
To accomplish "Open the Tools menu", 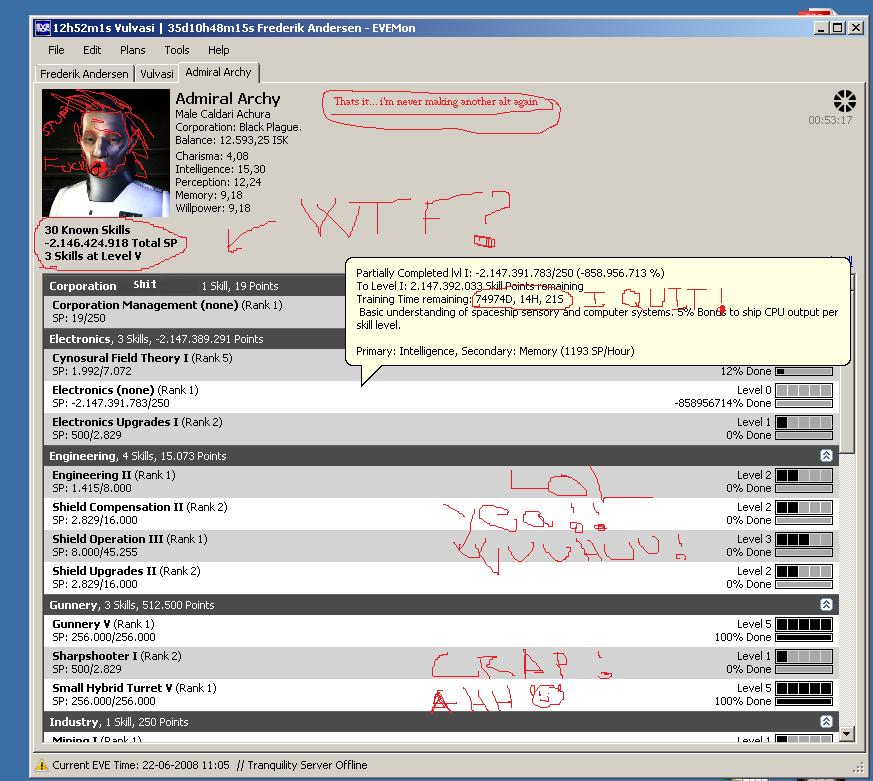I will pos(176,50).
